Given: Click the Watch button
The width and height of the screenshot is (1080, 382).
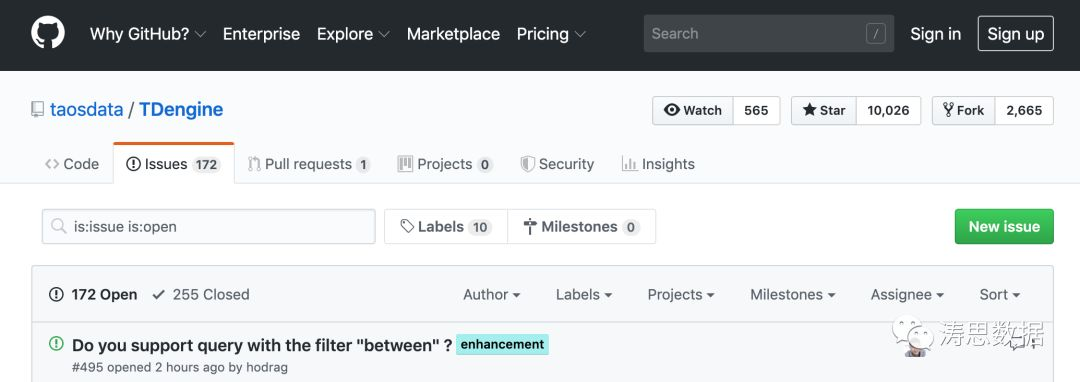Looking at the screenshot, I should pos(693,110).
